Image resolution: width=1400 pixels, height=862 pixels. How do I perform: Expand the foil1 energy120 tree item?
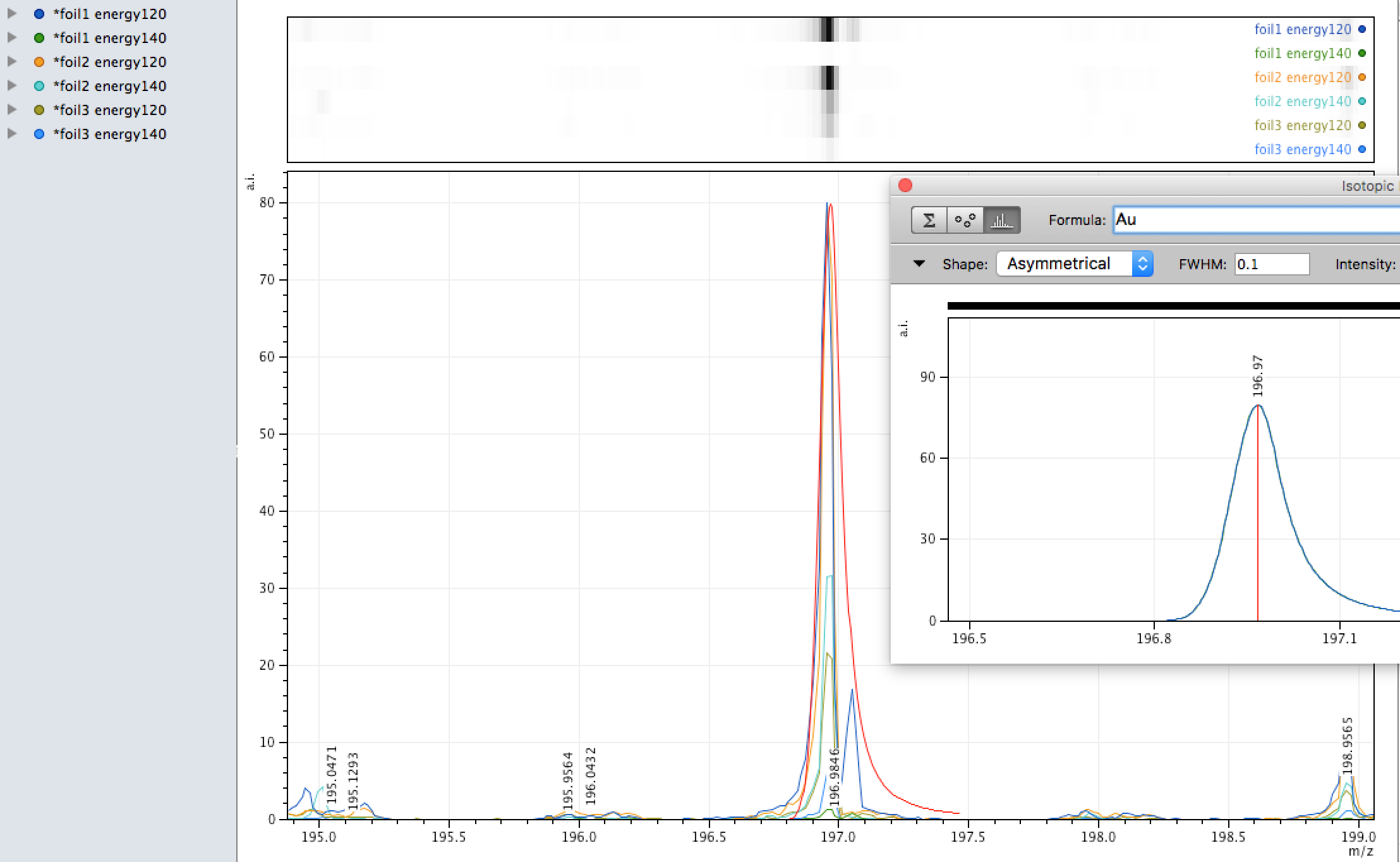(x=11, y=14)
